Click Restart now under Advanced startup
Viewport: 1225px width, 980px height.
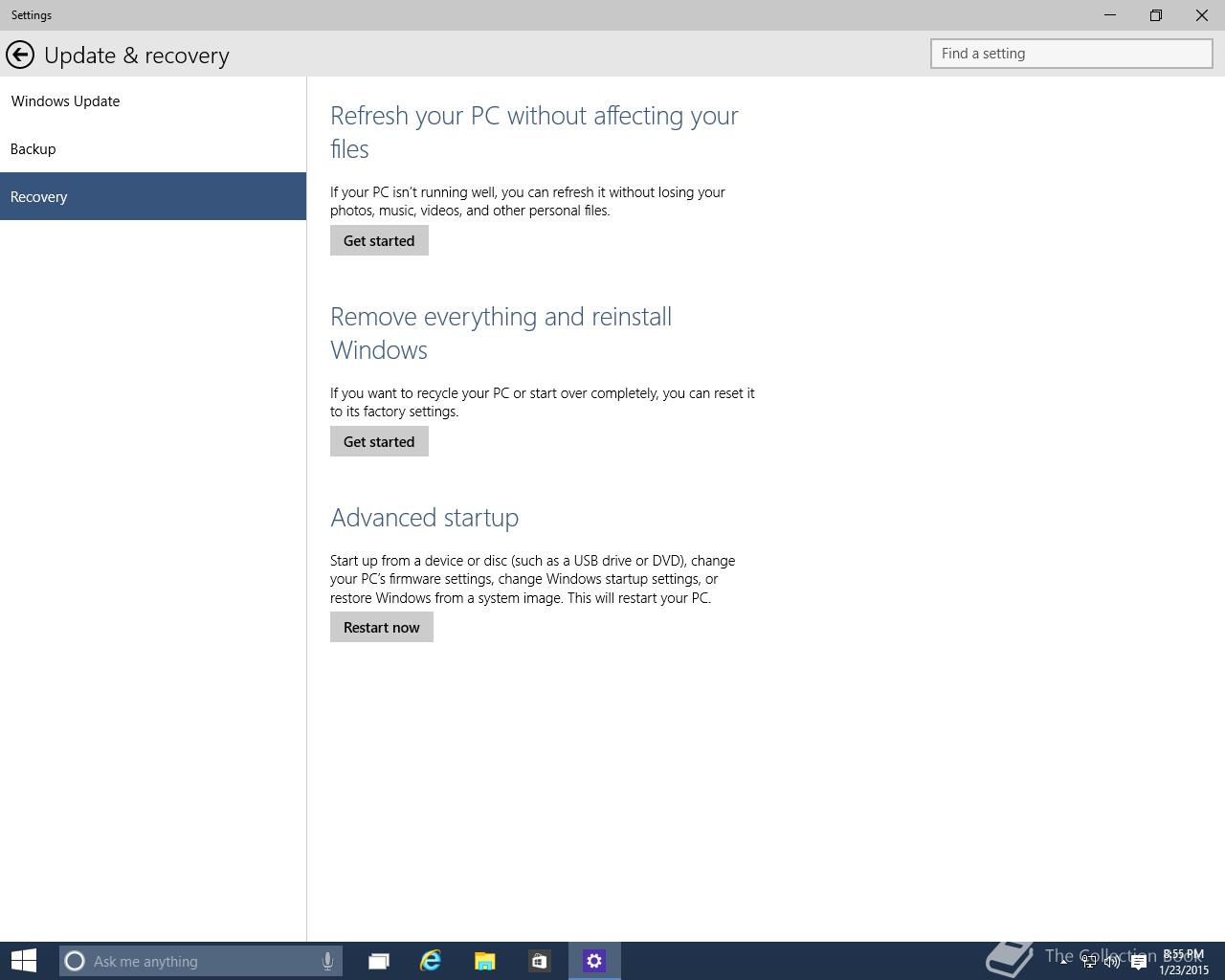coord(382,627)
